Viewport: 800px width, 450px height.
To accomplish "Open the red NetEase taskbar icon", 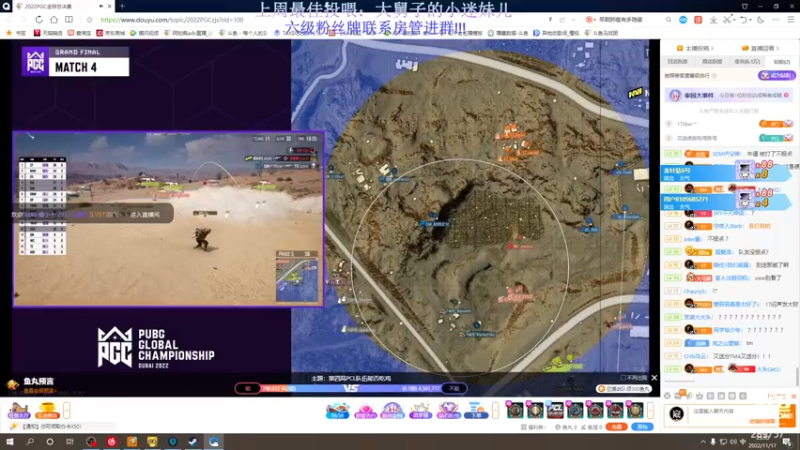I will tap(111, 441).
